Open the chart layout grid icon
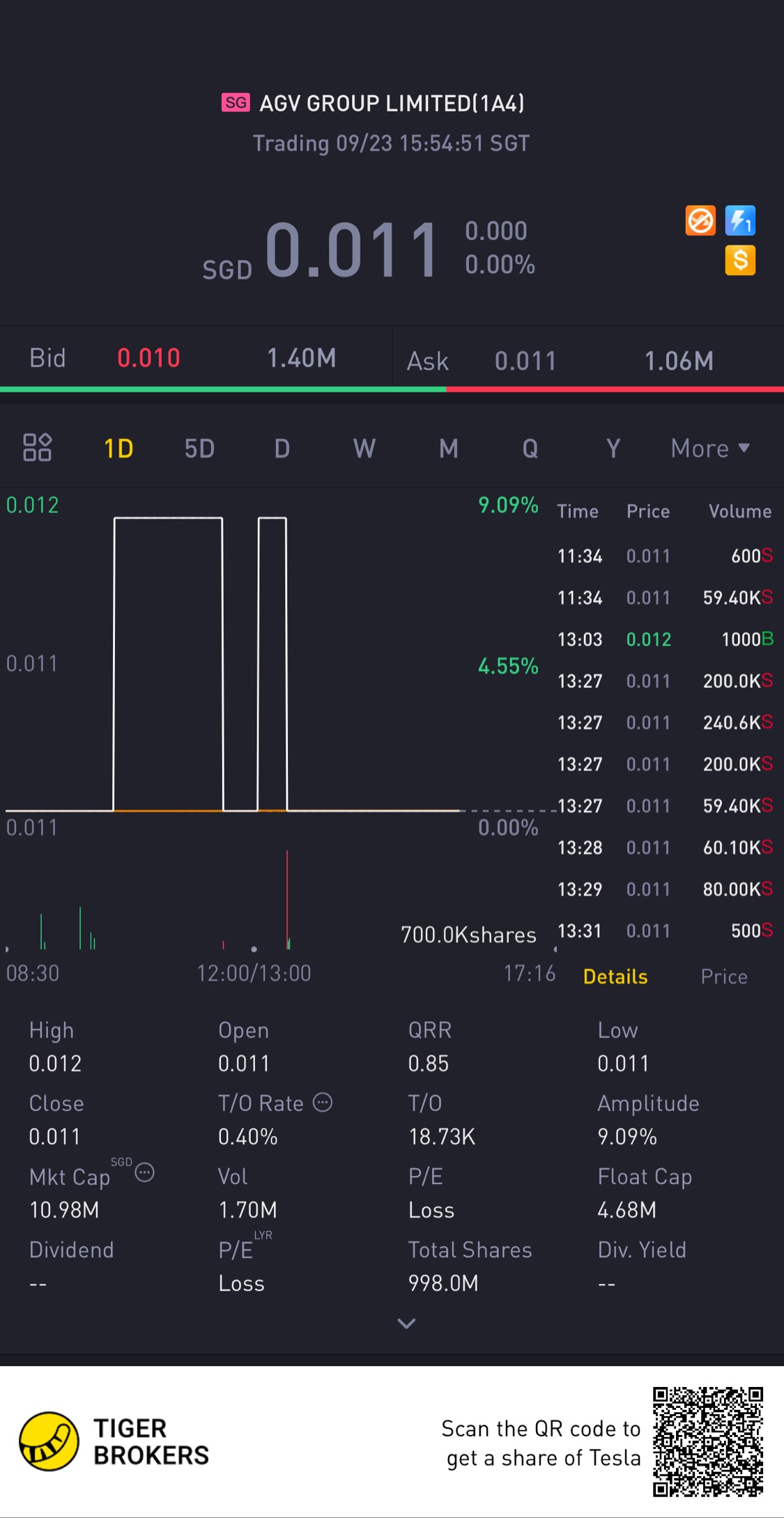 (37, 447)
